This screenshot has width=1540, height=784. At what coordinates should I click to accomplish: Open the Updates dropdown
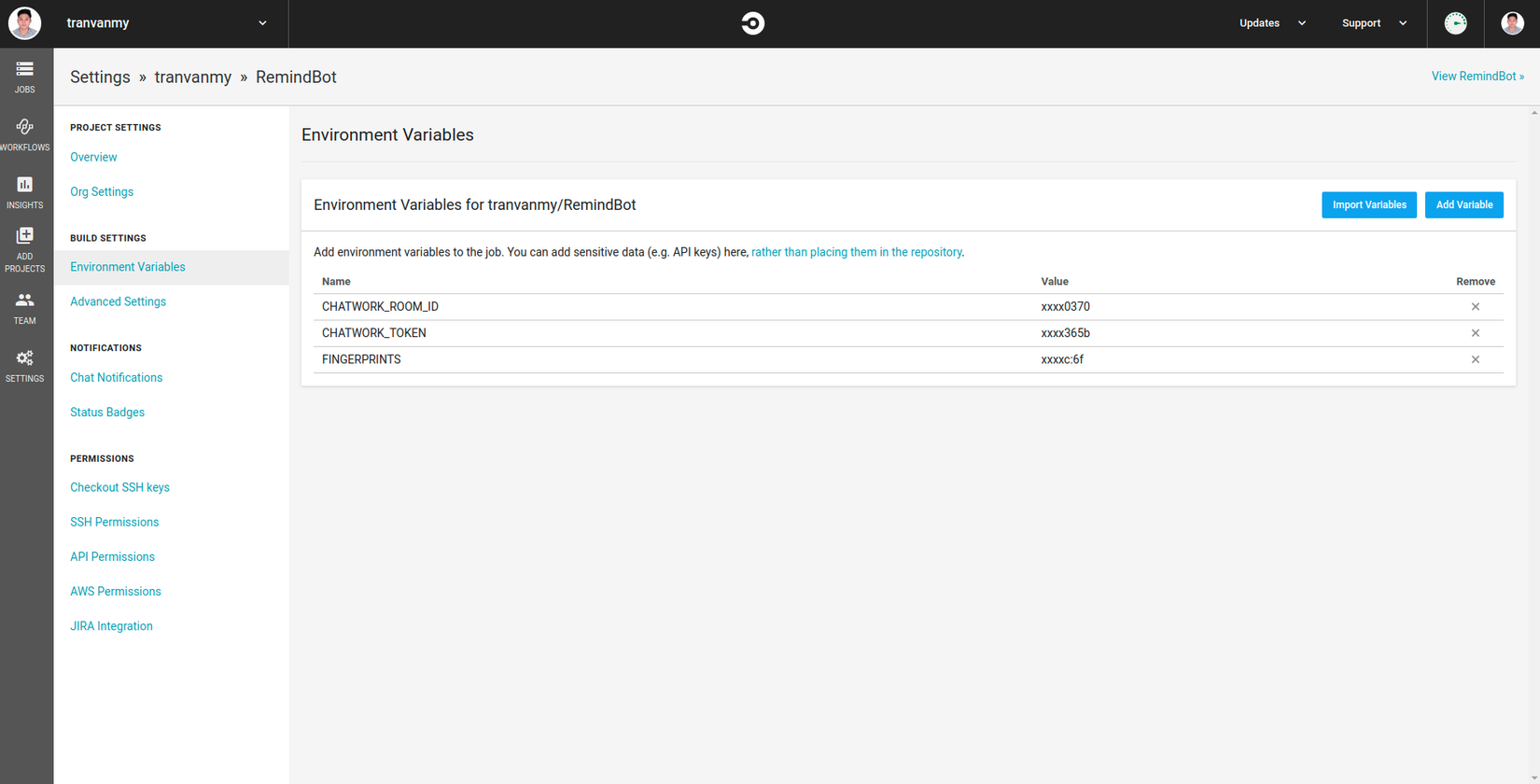[x=1271, y=23]
